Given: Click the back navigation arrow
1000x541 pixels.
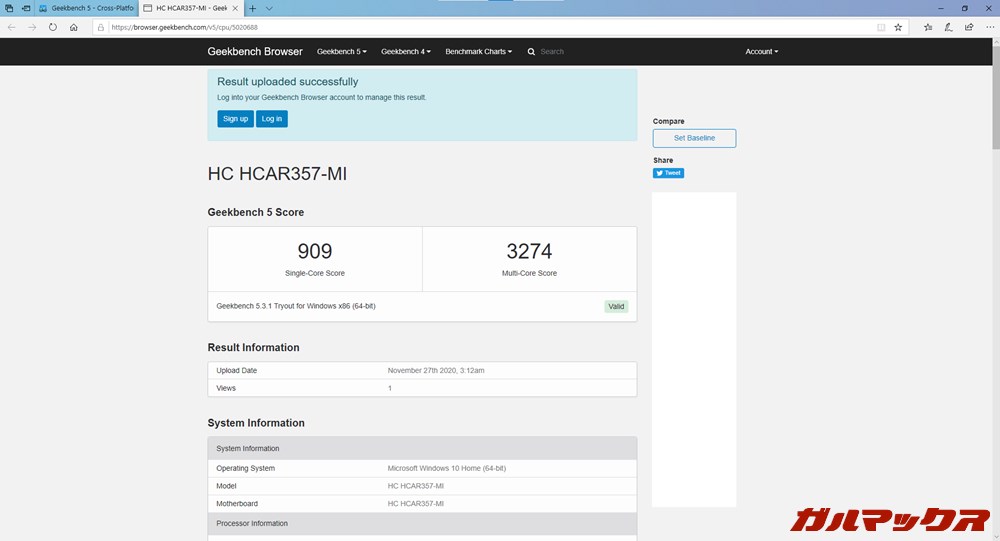Looking at the screenshot, I should [11, 27].
